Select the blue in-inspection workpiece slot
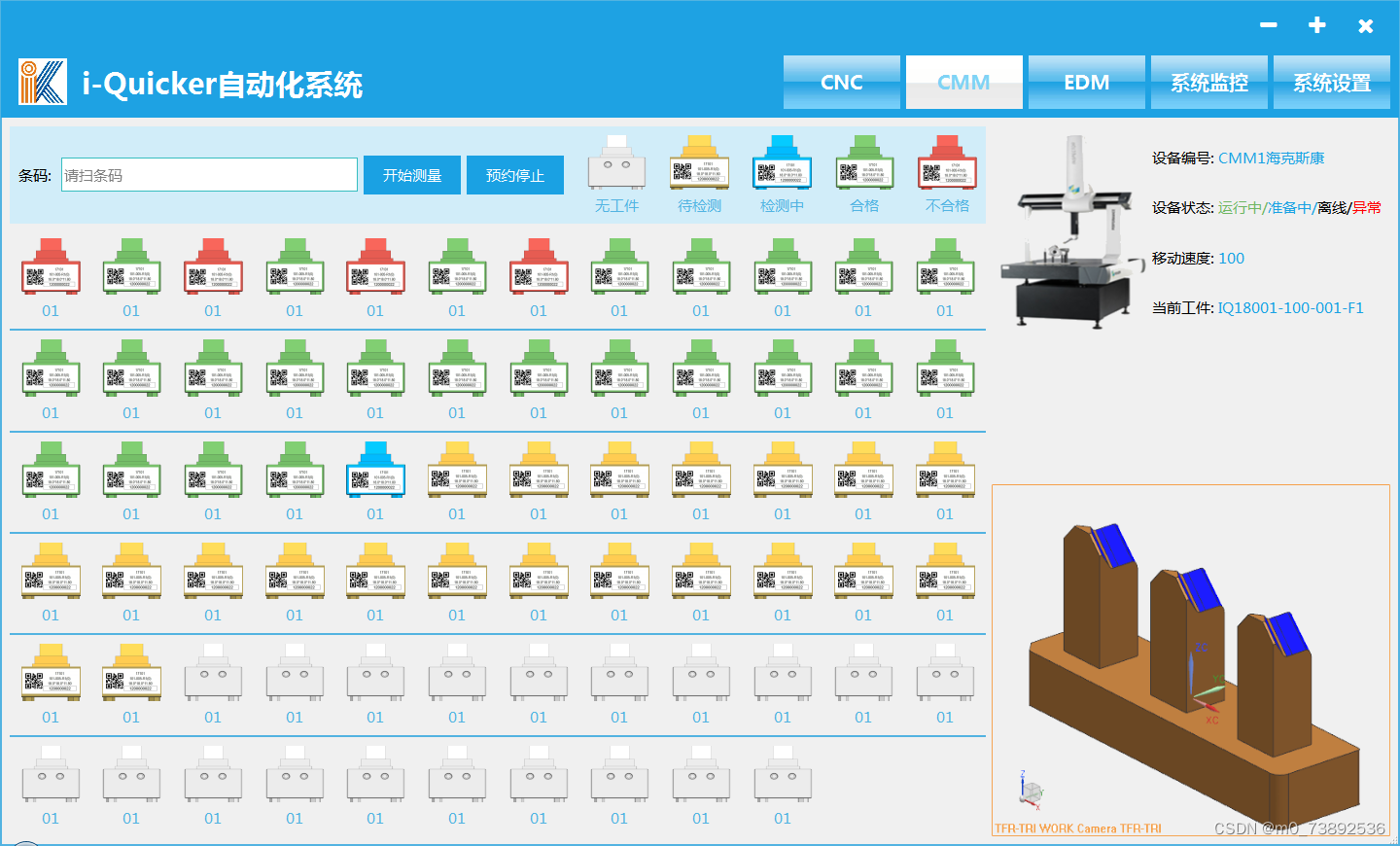Image resolution: width=1400 pixels, height=846 pixels. [x=375, y=476]
